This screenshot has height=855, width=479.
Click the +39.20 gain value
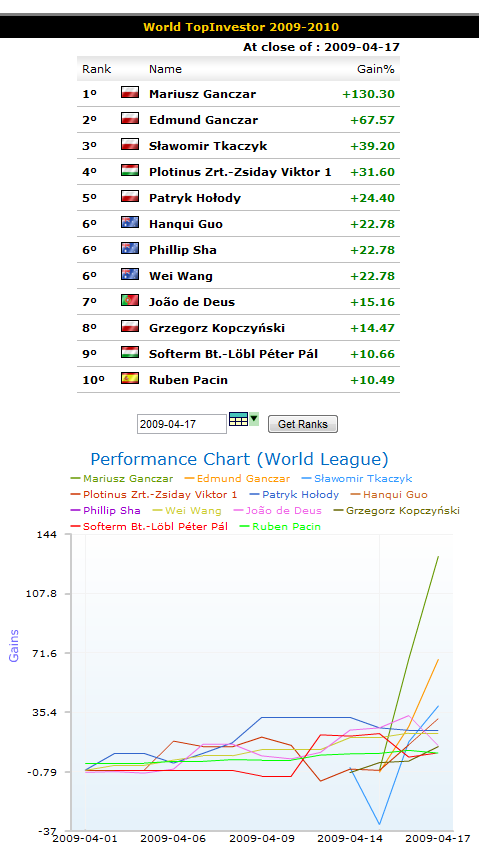[372, 146]
